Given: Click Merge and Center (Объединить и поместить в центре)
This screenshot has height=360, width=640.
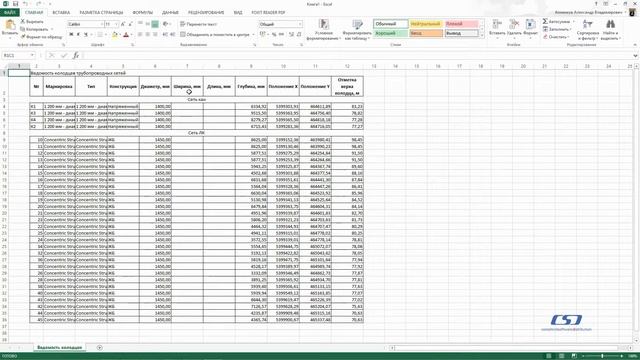Looking at the screenshot, I should (x=215, y=35).
